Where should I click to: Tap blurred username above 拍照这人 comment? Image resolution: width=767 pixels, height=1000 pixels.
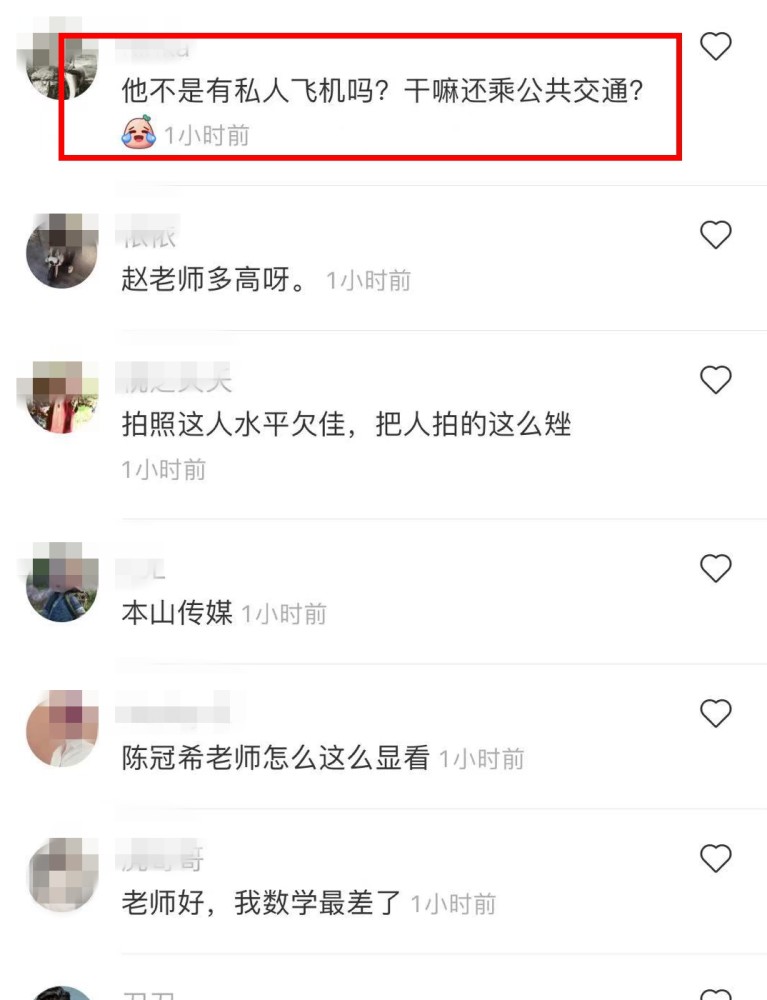click(x=174, y=379)
